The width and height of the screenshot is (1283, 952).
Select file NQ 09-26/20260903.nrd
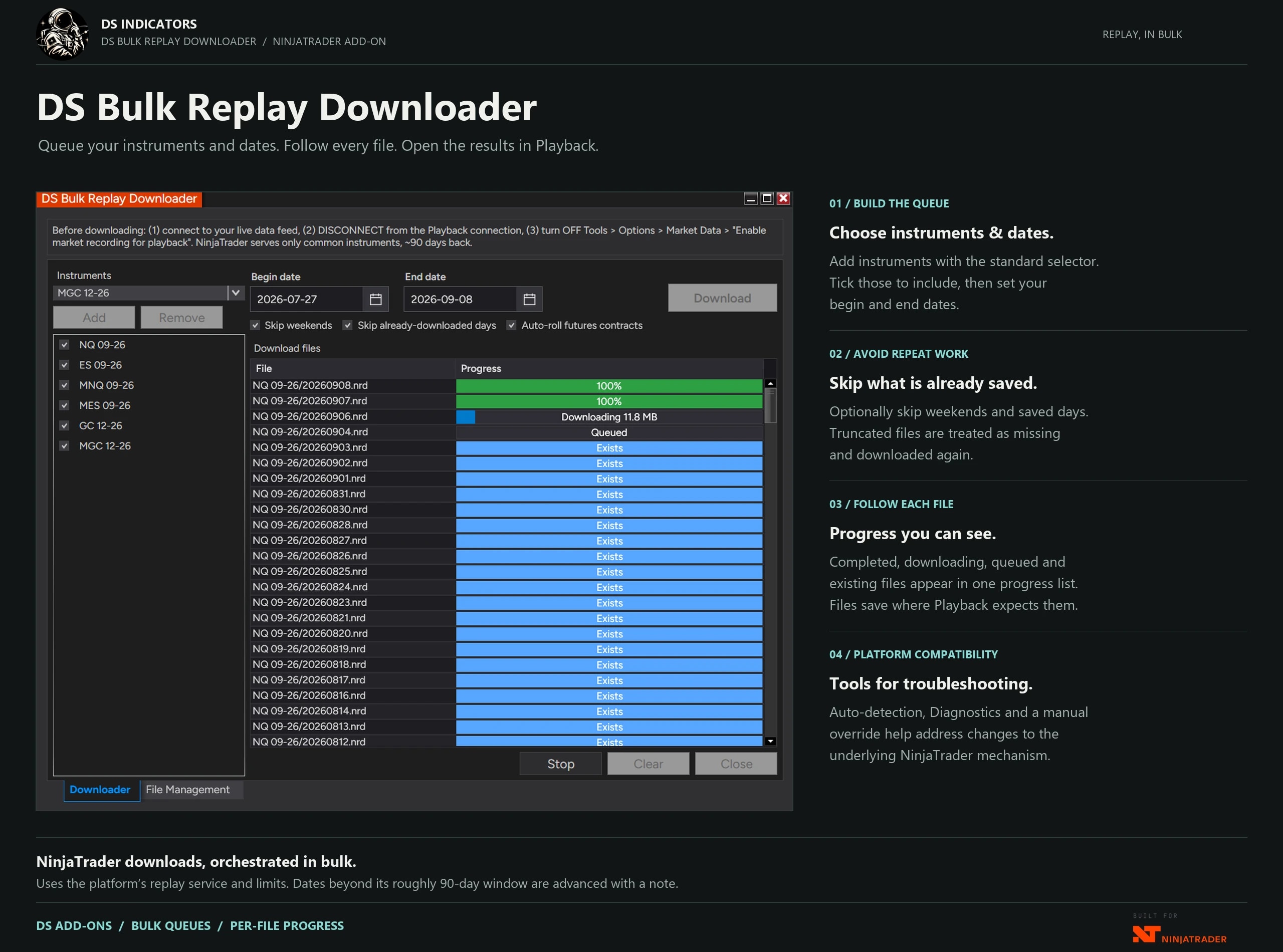pyautogui.click(x=310, y=447)
